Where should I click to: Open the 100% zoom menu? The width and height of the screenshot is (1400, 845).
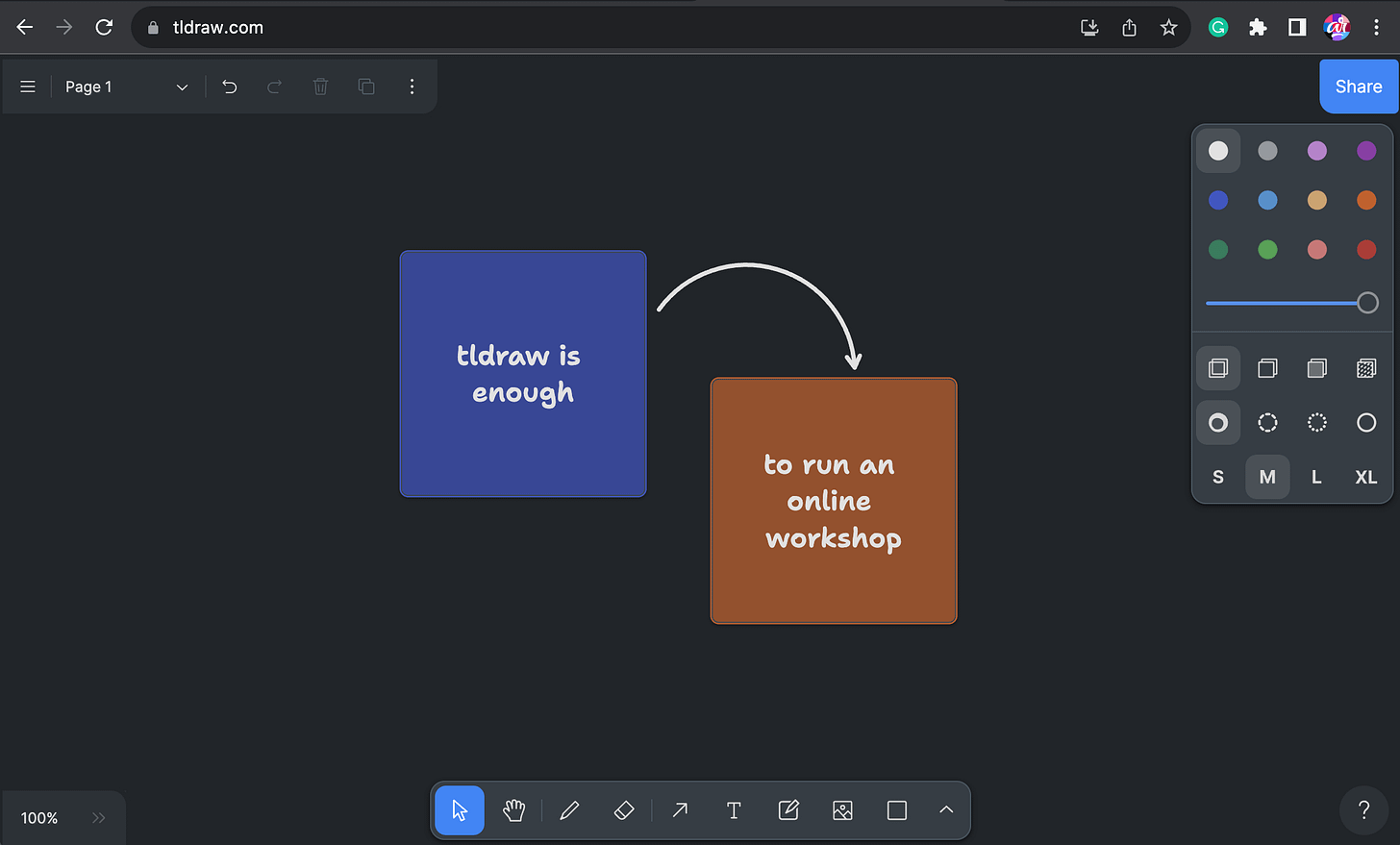(x=39, y=818)
